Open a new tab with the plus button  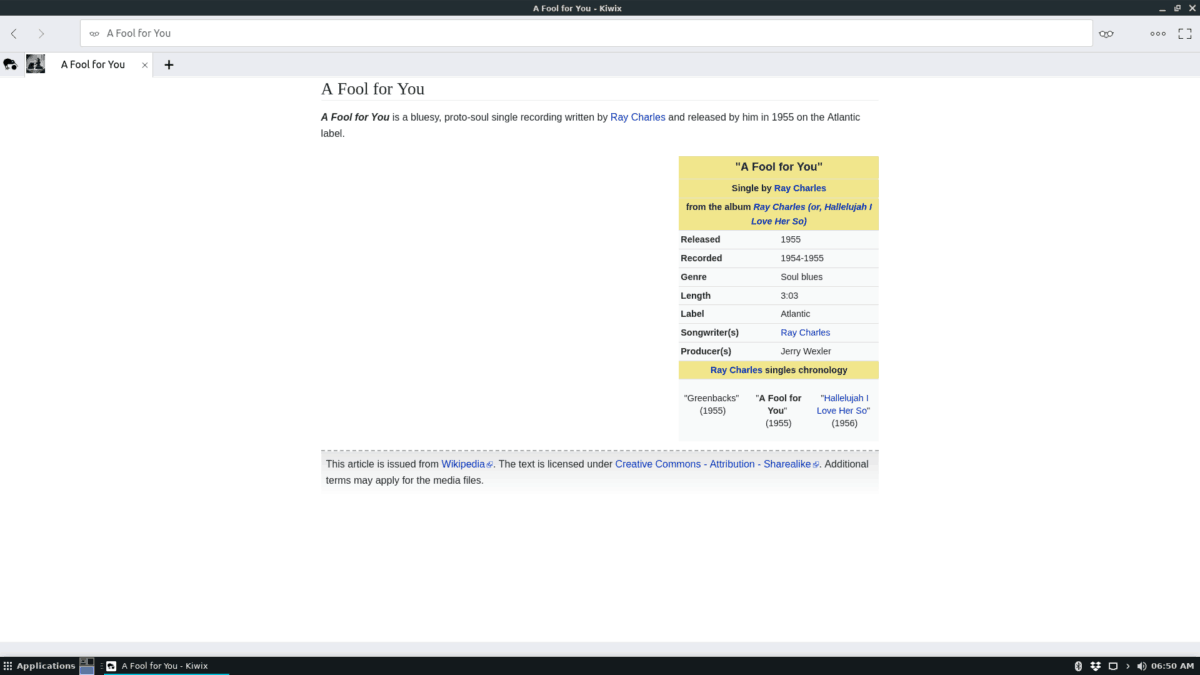coord(168,64)
